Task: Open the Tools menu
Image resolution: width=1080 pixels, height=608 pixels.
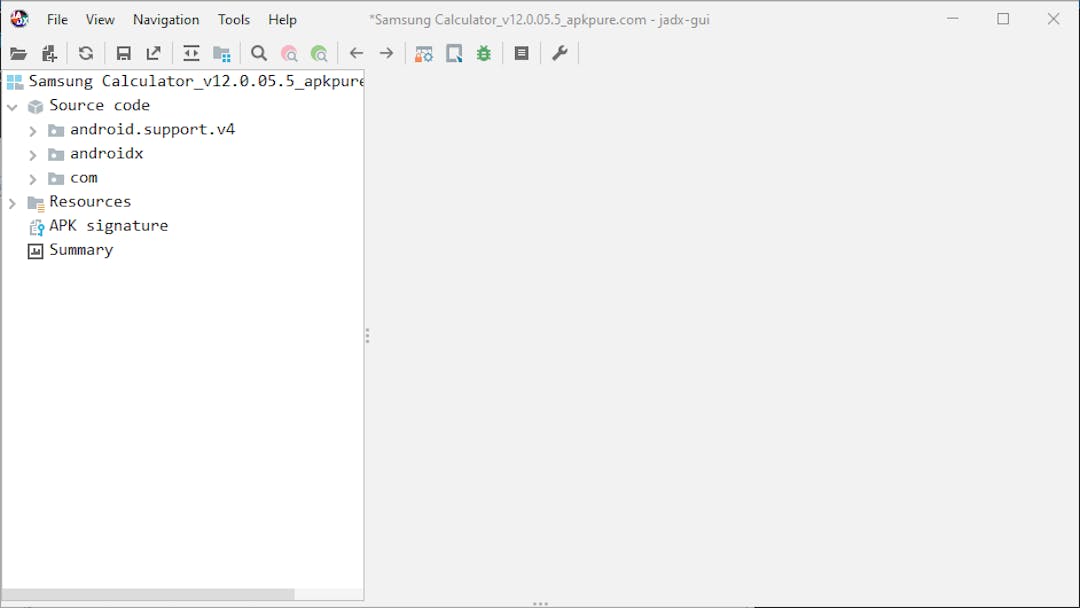Action: click(234, 20)
